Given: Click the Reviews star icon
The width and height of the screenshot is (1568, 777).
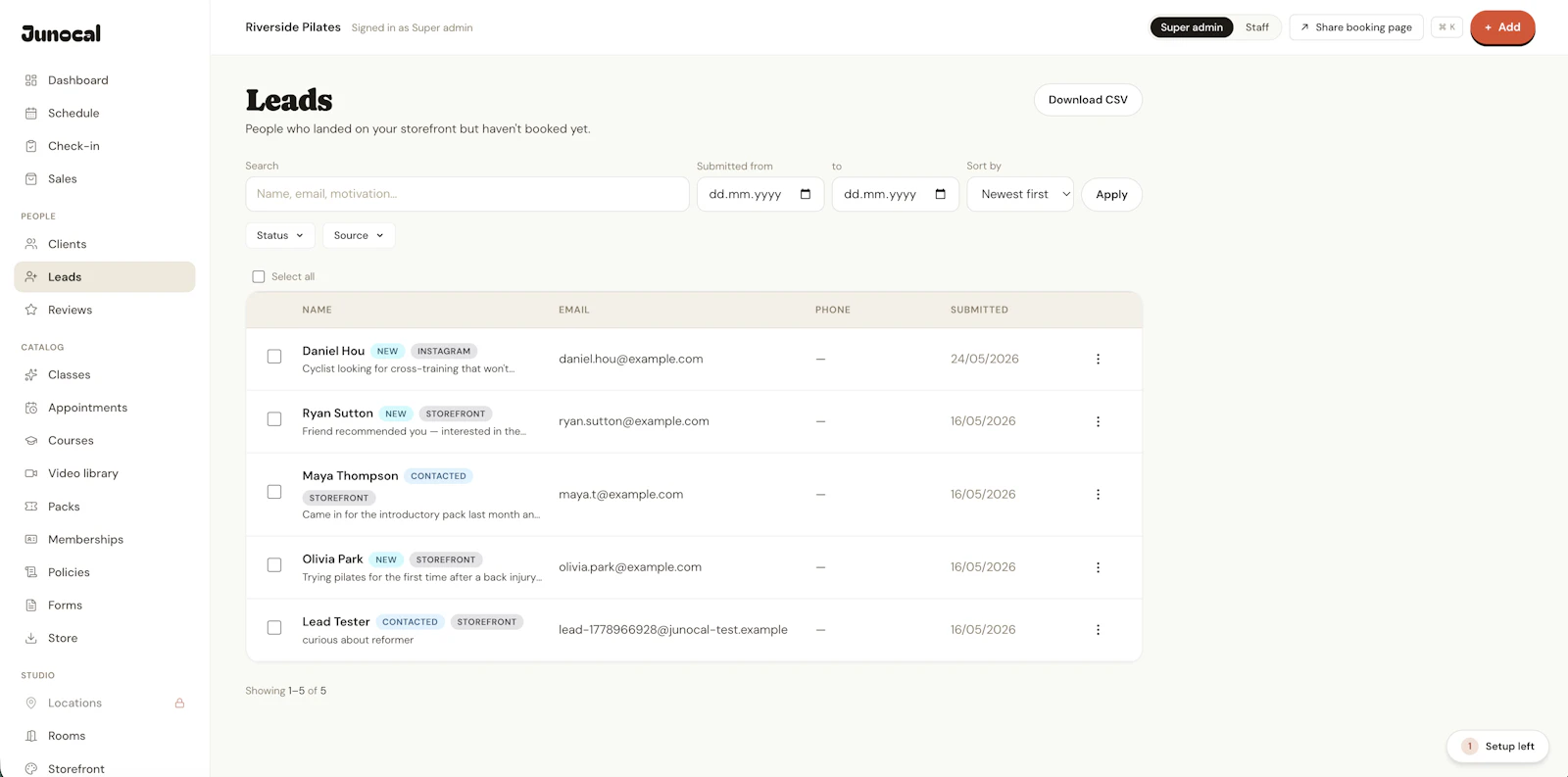Looking at the screenshot, I should (31, 310).
